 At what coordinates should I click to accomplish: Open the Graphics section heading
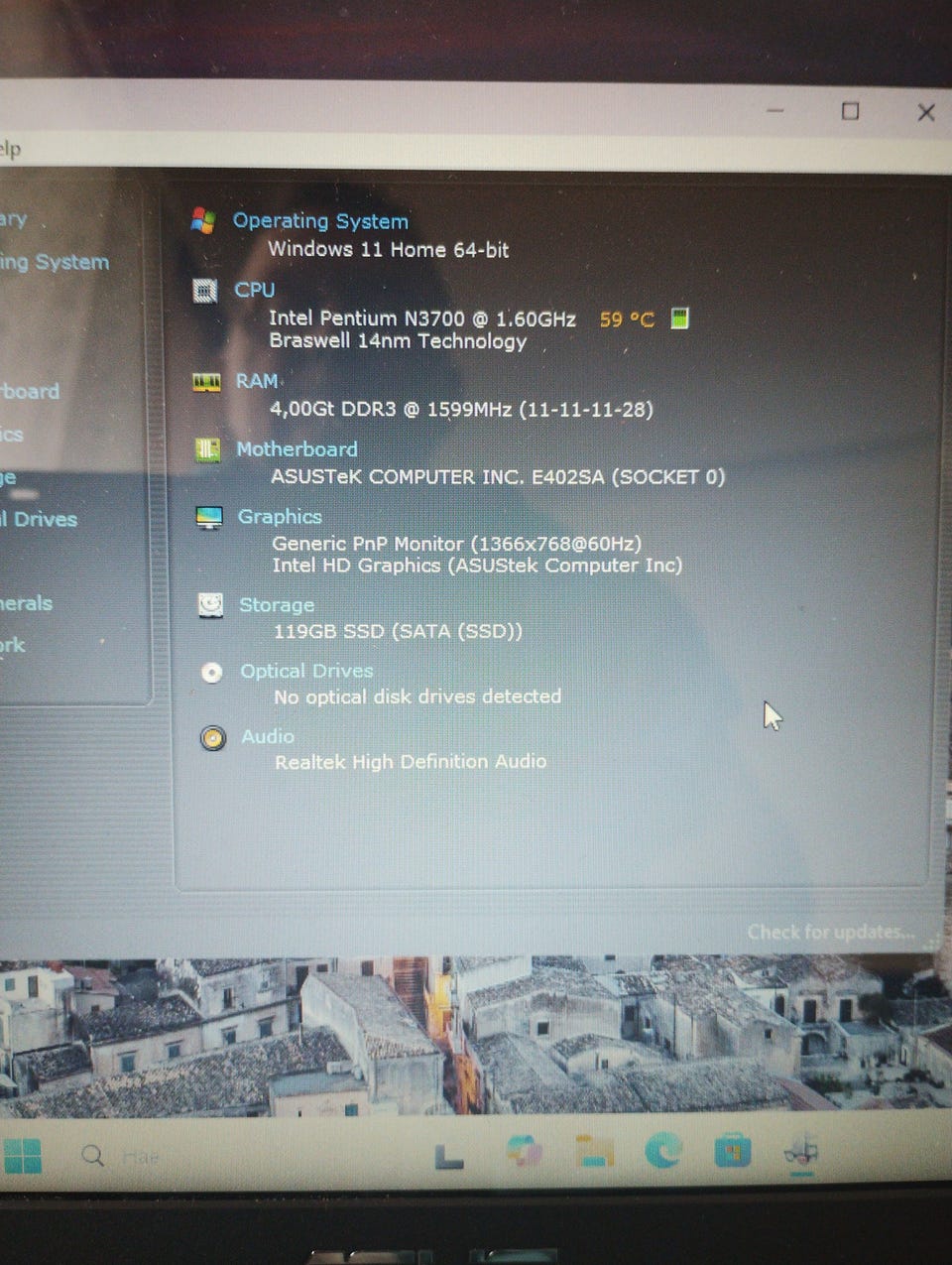tap(280, 517)
